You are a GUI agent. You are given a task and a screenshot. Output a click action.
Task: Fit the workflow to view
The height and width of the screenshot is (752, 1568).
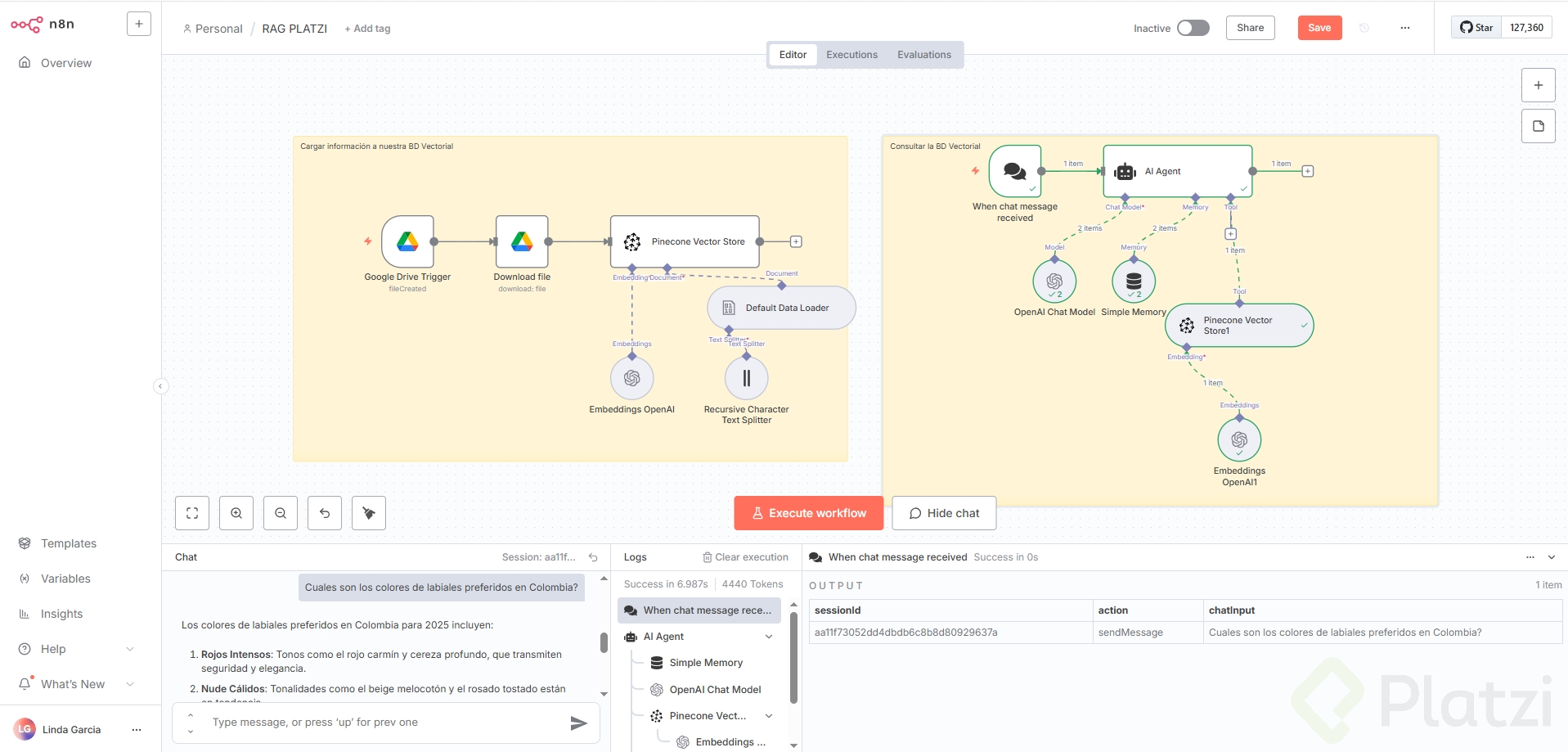[x=192, y=513]
